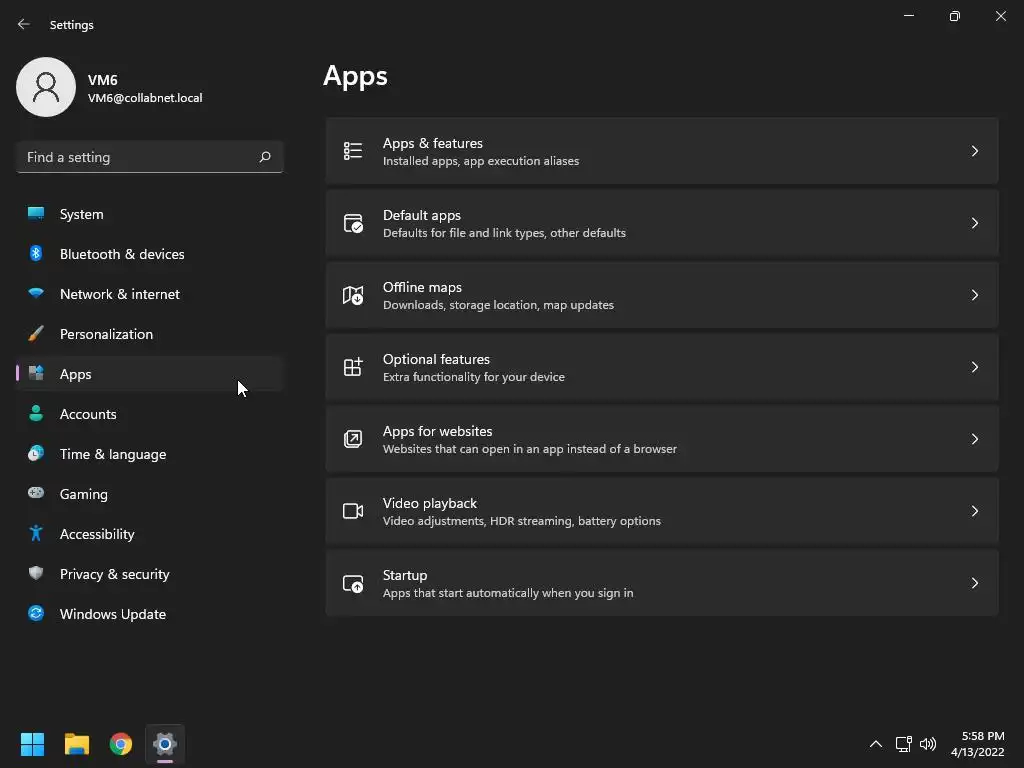1024x768 pixels.
Task: Open the VM6 account profile
Action: tap(46, 87)
